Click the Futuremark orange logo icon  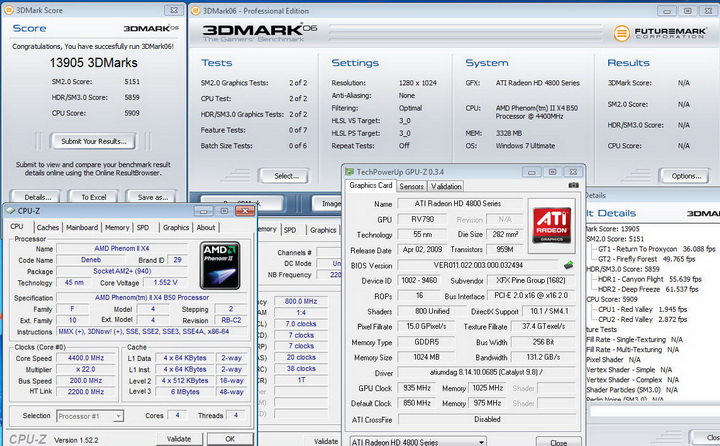[x=622, y=33]
